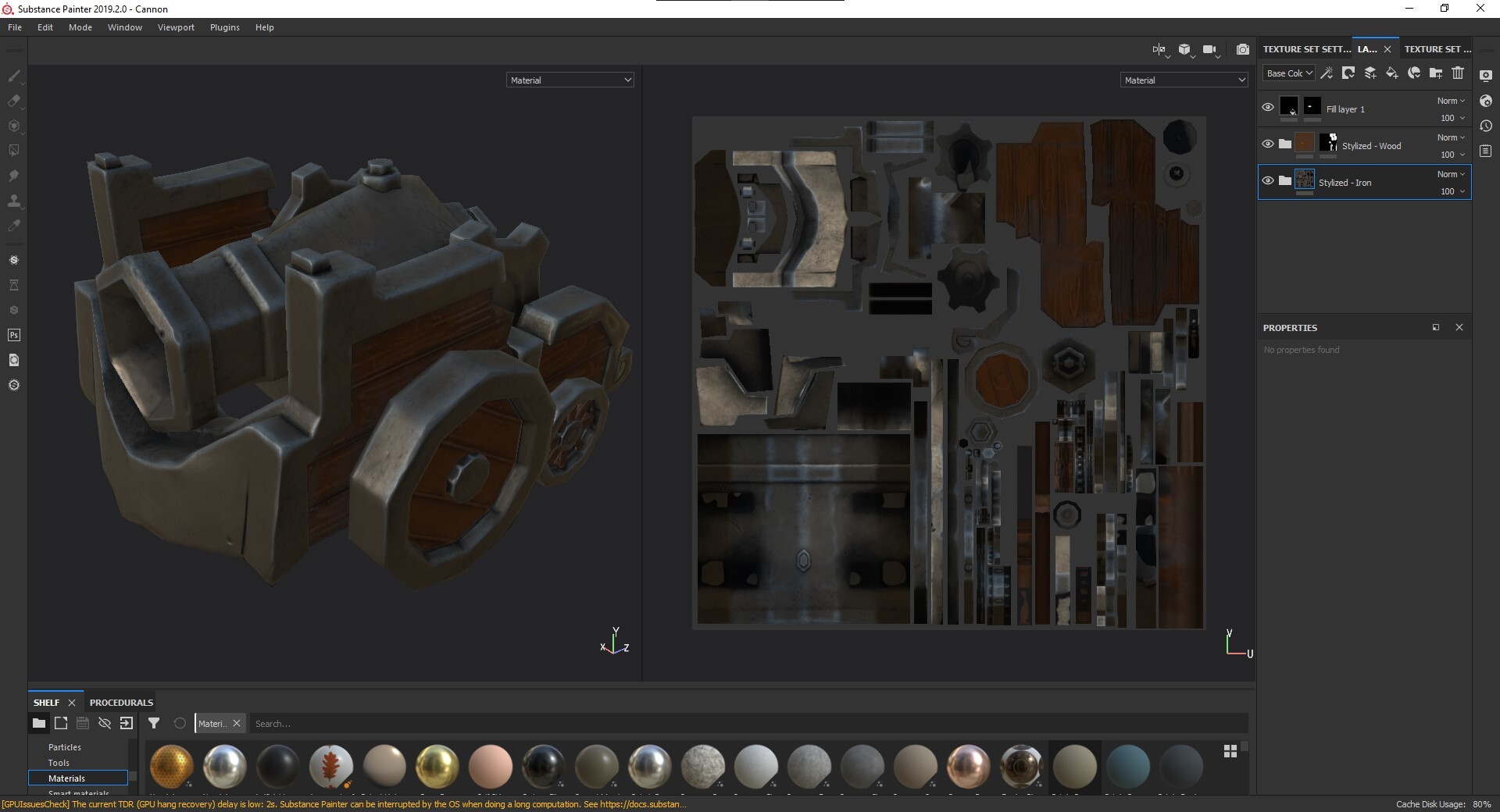Screen dimensions: 1500x812
Task: Delete the selected layer with trash icon
Action: pyautogui.click(x=1458, y=73)
